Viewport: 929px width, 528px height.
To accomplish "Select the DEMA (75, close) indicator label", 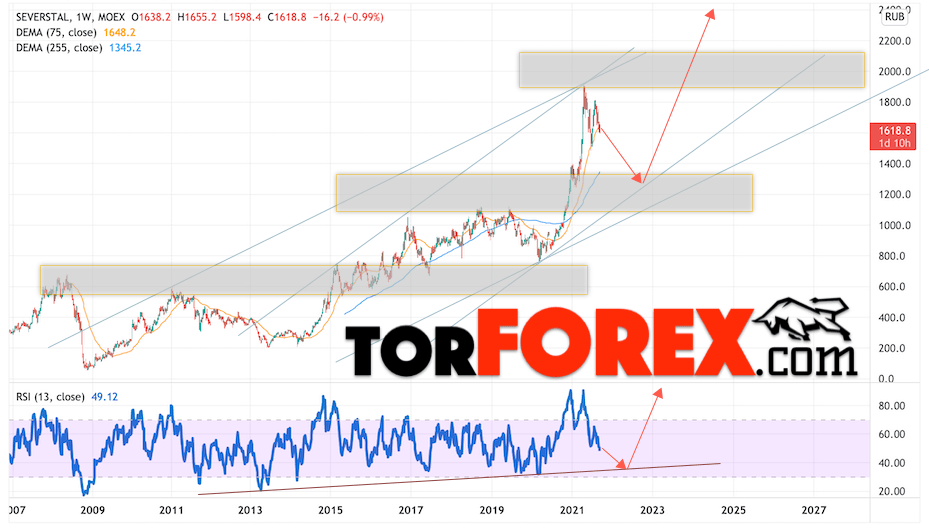I will [56, 33].
